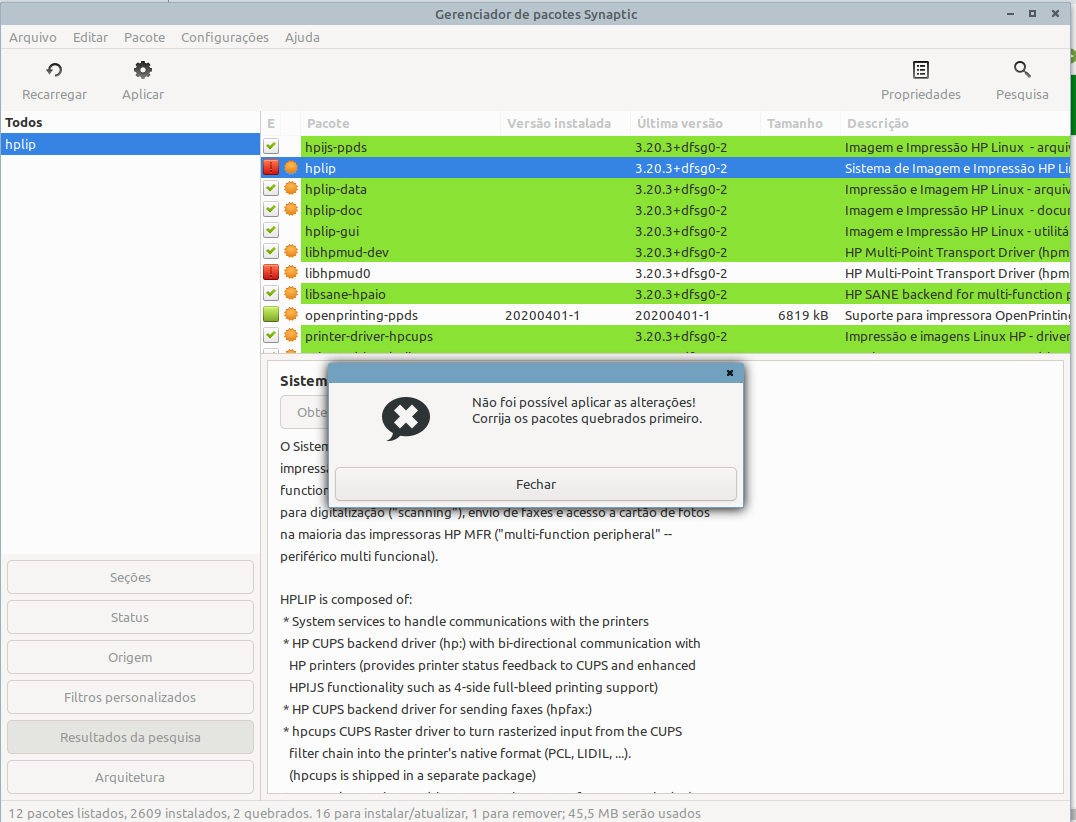
Task: Toggle the status checkbox for hpijs-ppds
Action: tap(271, 146)
